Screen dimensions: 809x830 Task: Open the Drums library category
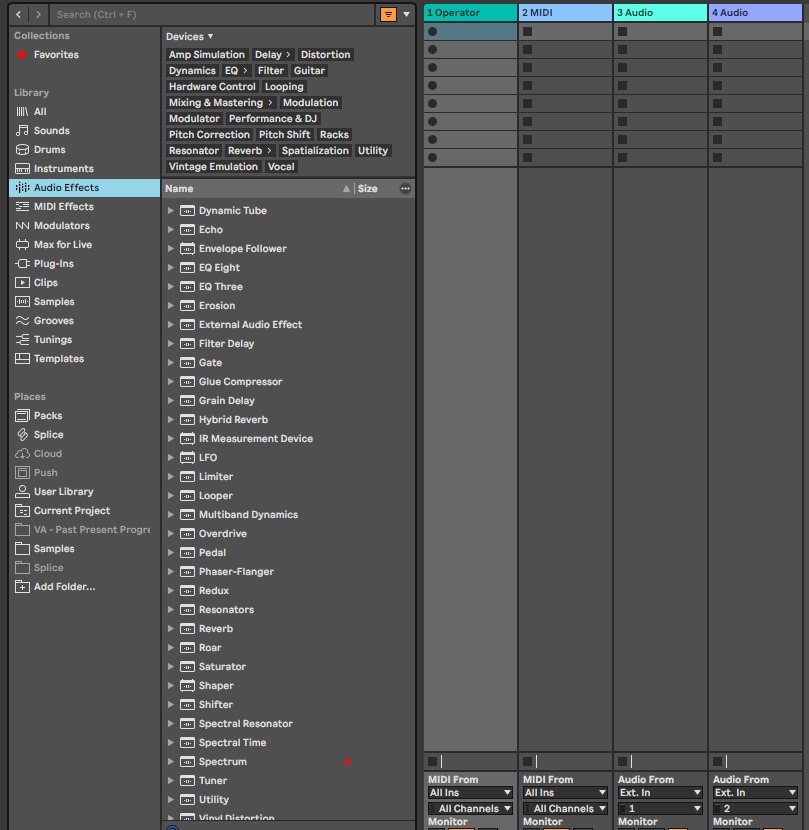pyautogui.click(x=49, y=150)
